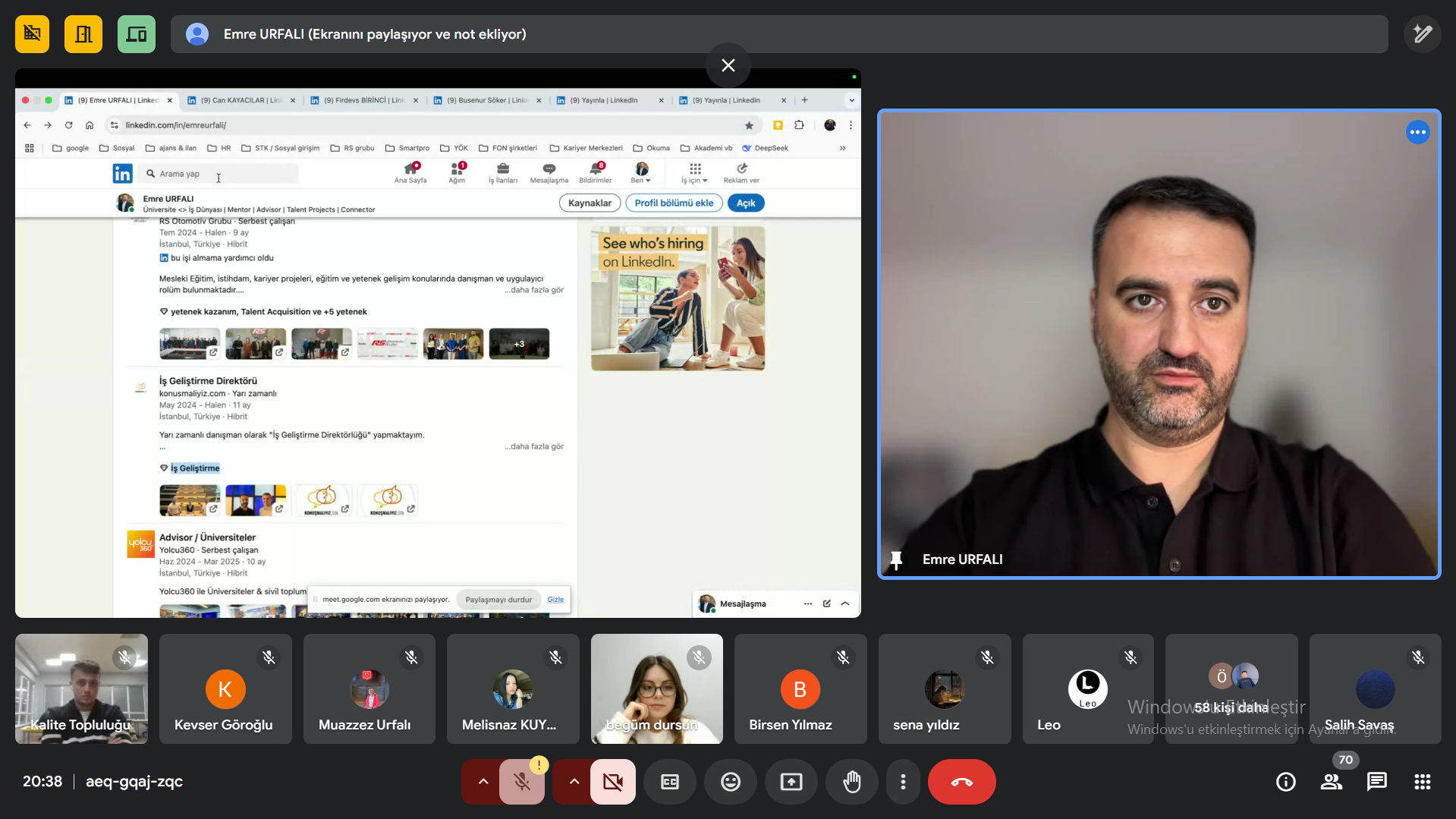
Task: Open meeting details info icon
Action: click(x=1285, y=782)
